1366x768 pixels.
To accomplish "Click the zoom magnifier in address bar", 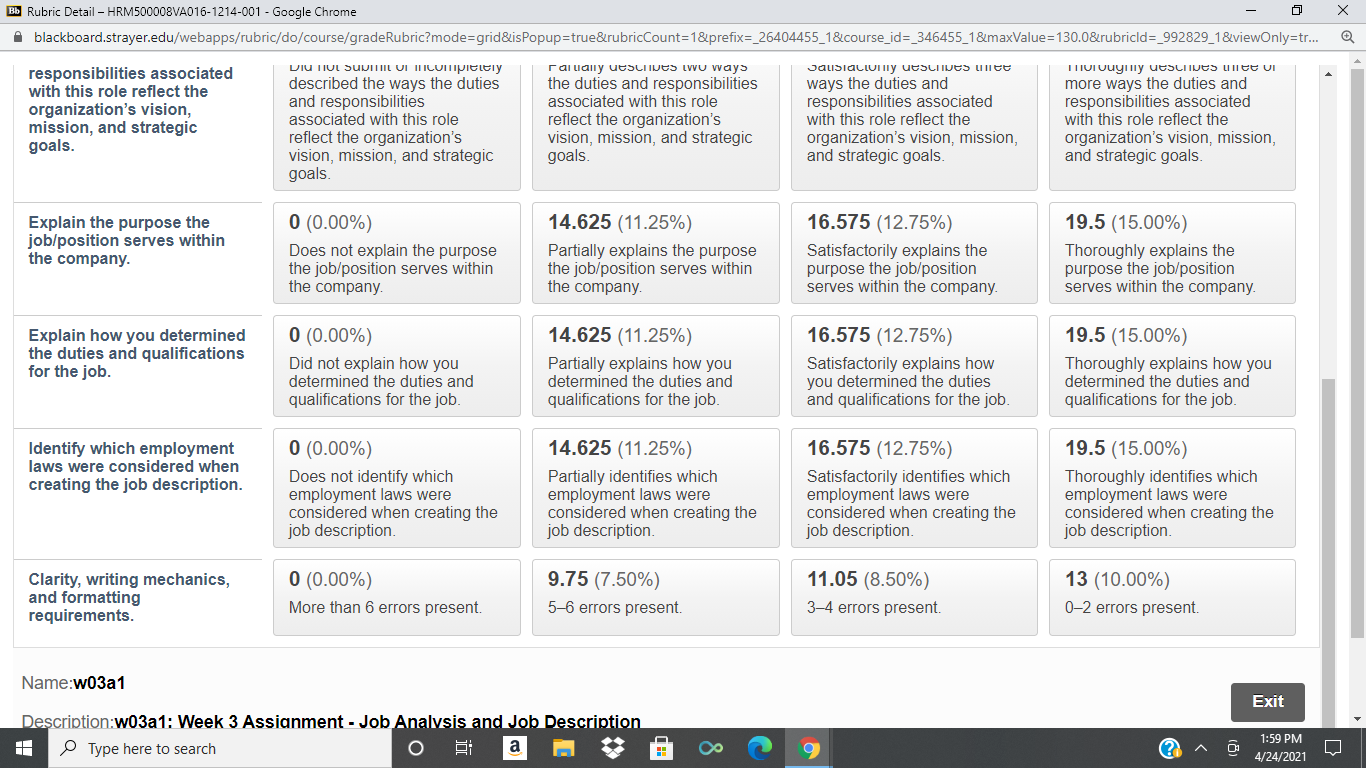I will [1346, 37].
